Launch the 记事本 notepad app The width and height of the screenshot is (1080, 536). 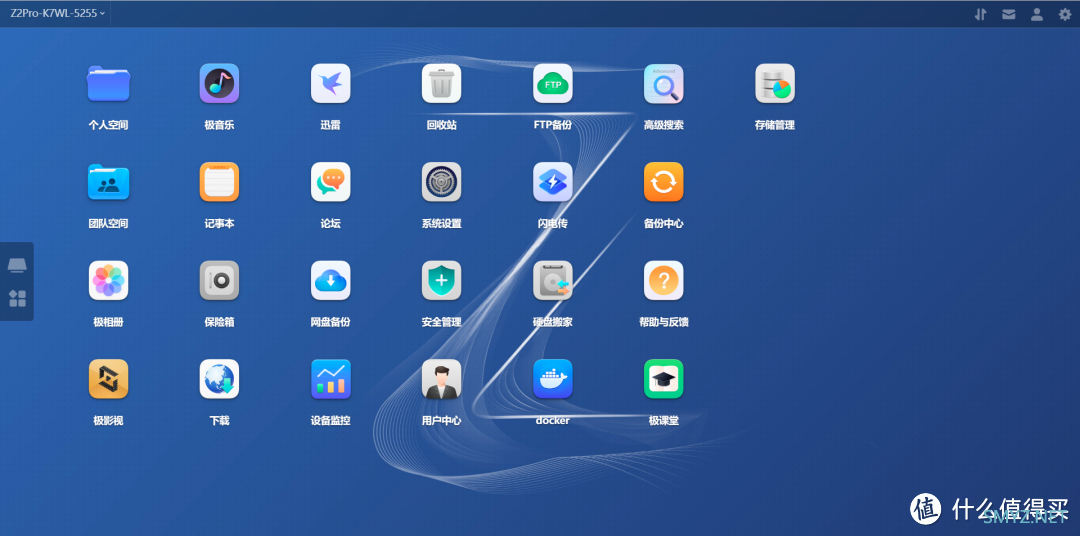click(219, 182)
